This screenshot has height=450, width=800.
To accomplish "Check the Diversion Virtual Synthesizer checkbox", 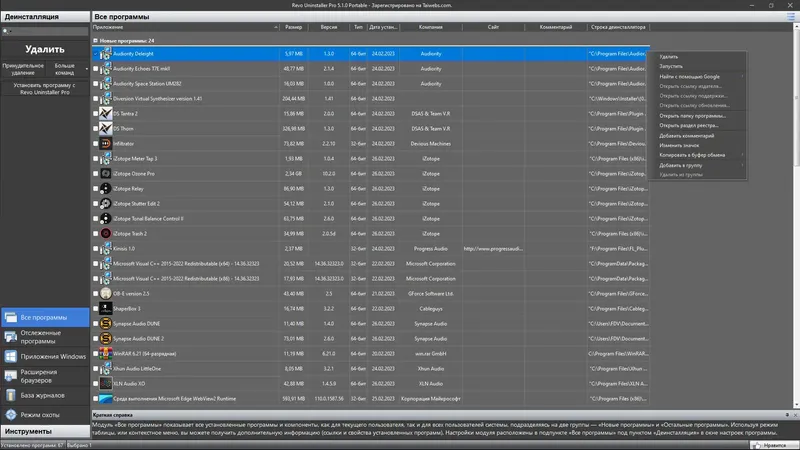I will click(95, 98).
